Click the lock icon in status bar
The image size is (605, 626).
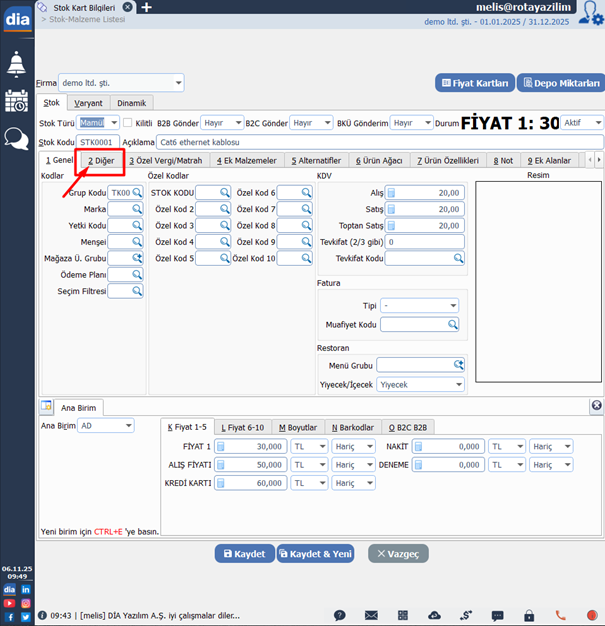434,615
